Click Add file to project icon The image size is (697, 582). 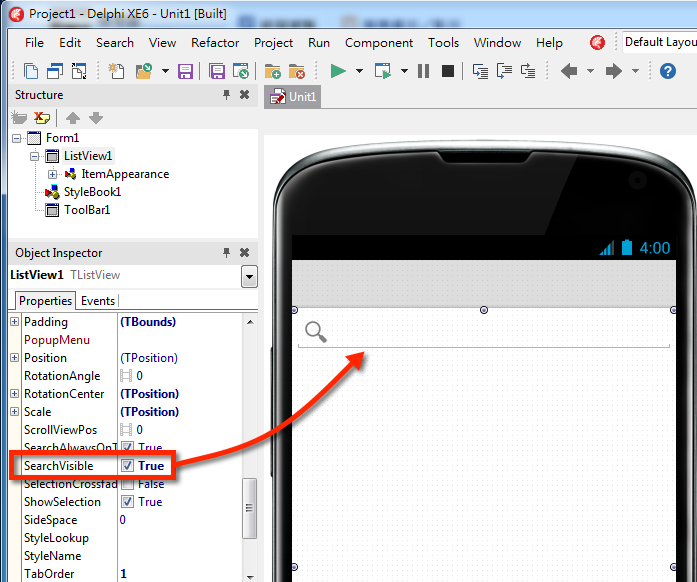tap(272, 71)
